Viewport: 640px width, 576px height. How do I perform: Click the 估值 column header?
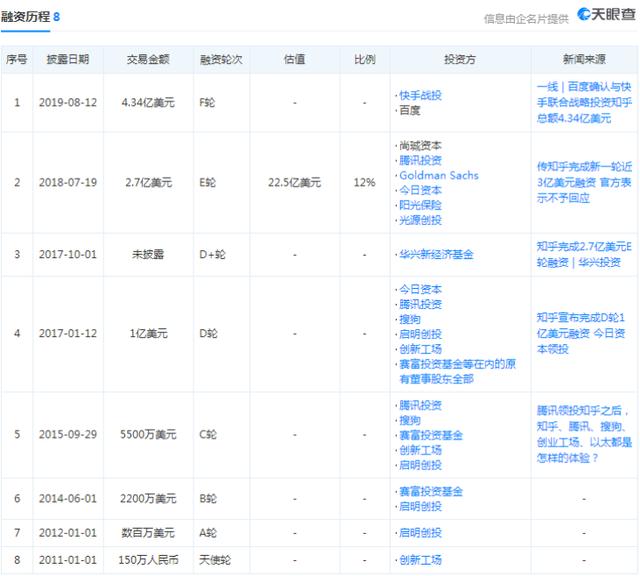294,60
